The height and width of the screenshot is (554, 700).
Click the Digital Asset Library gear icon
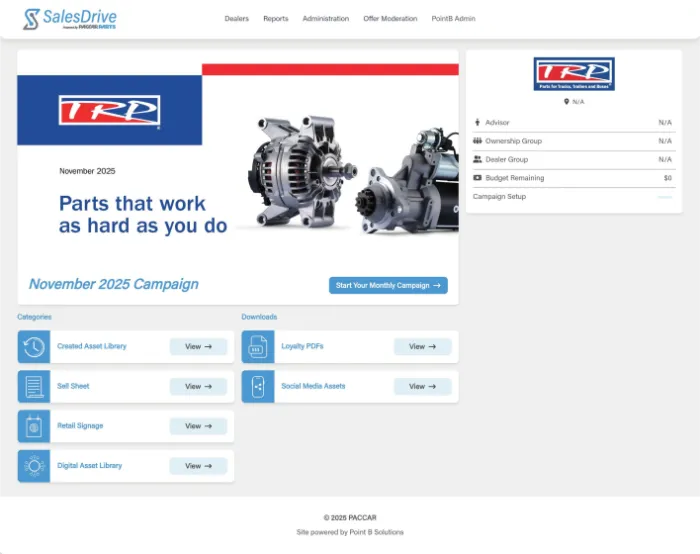(x=34, y=466)
